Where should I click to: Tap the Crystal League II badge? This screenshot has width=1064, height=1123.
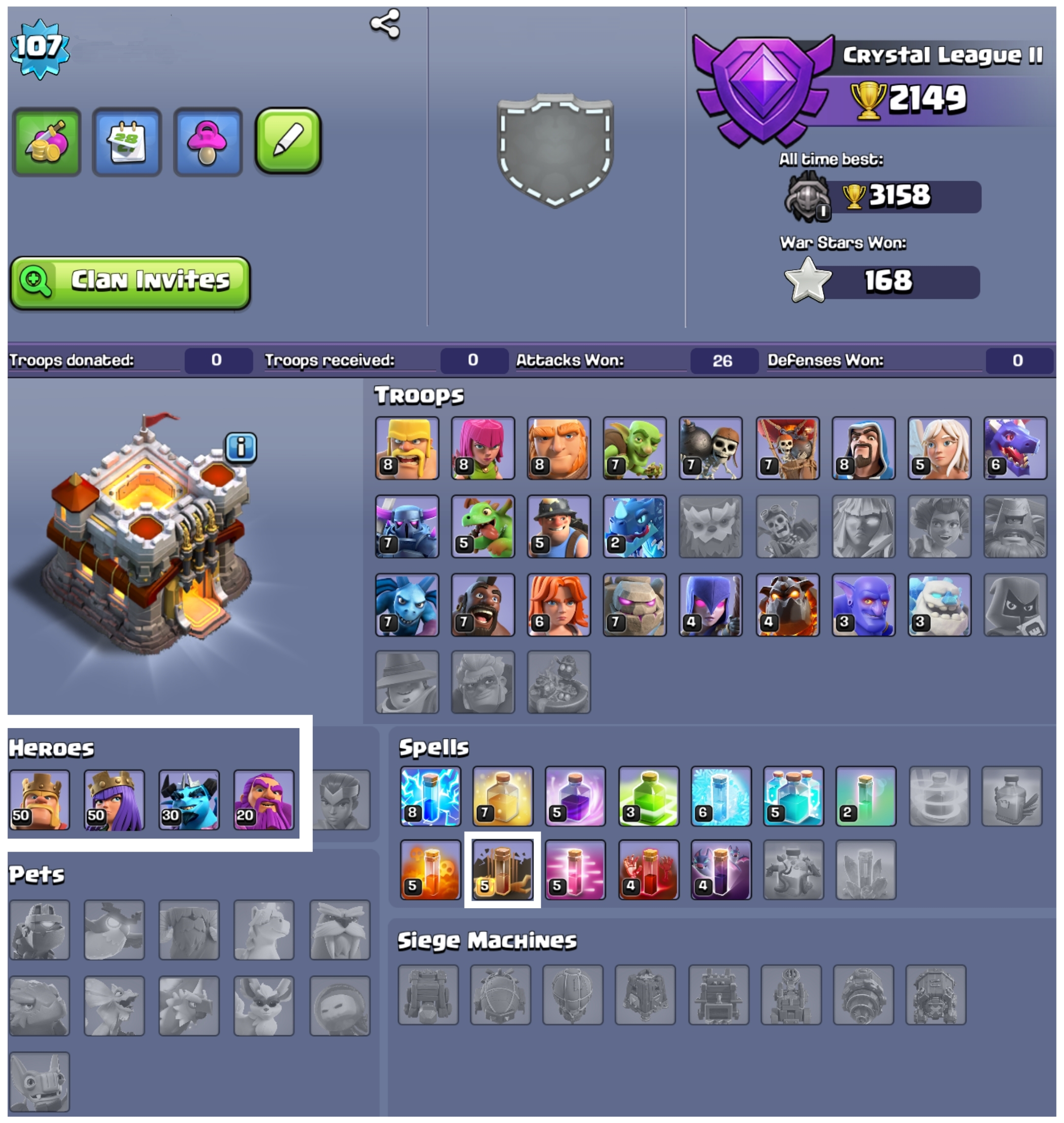pyautogui.click(x=763, y=91)
